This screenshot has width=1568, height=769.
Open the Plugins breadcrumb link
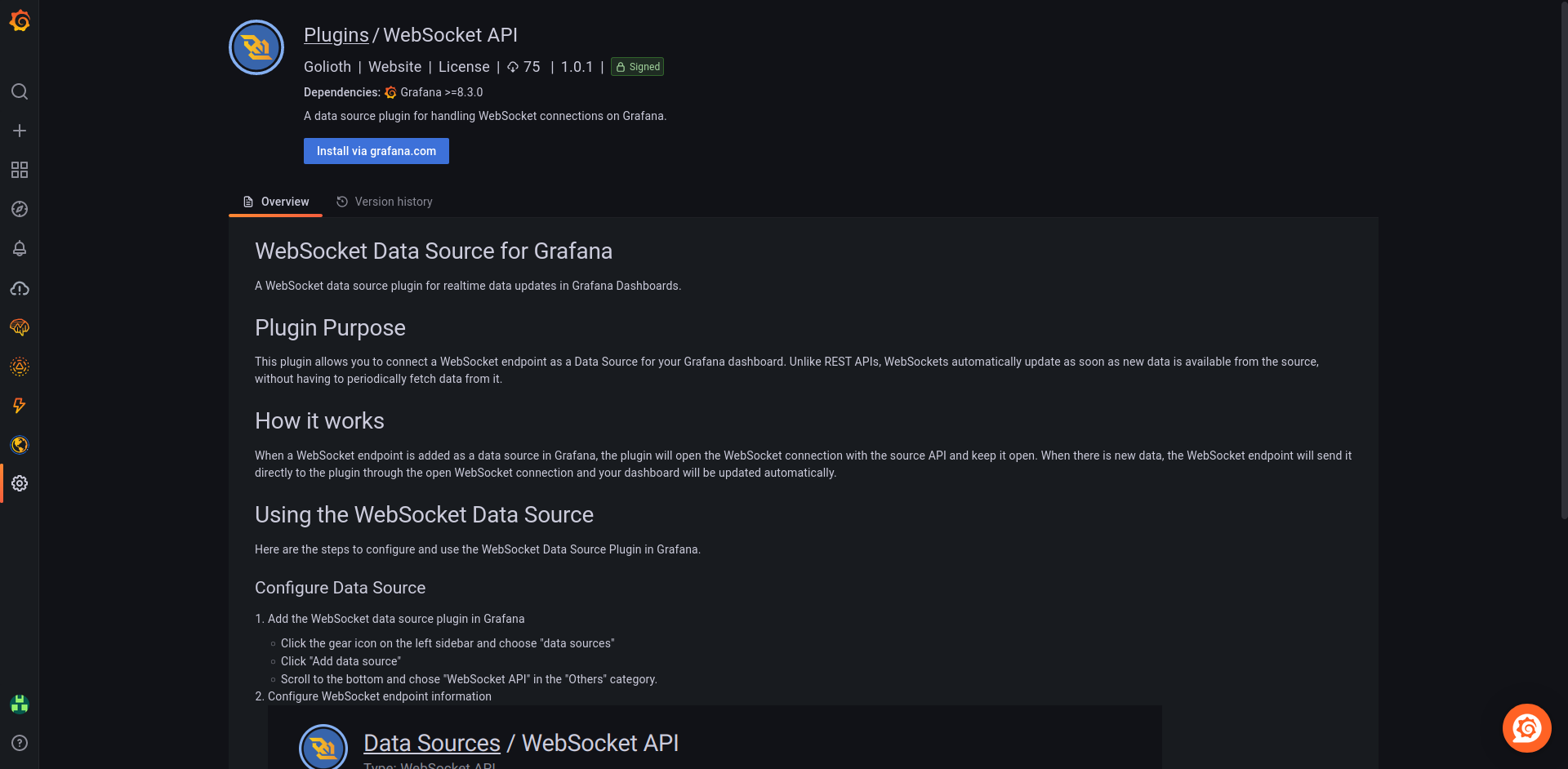coord(336,34)
